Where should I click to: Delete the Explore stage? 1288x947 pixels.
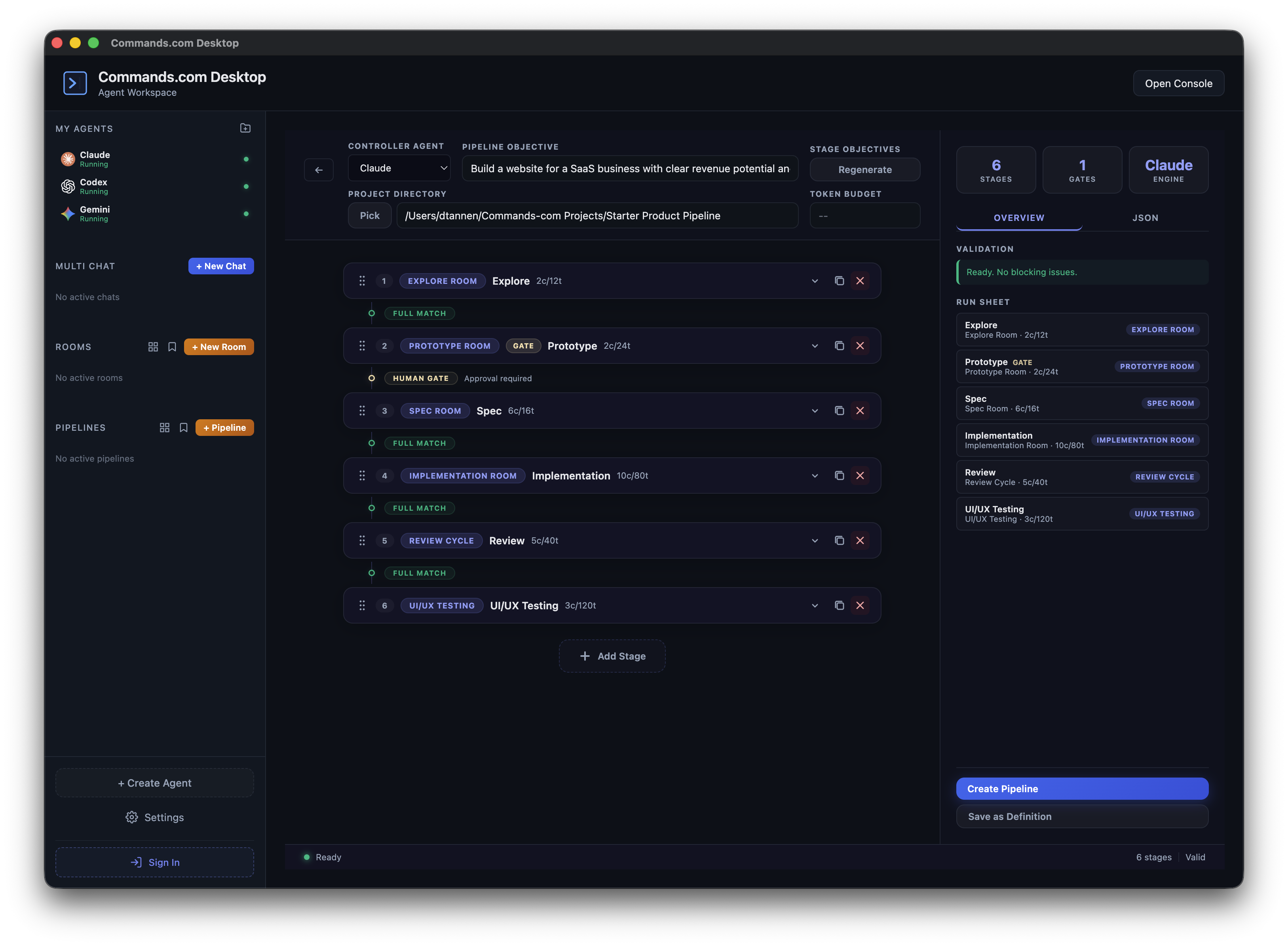click(x=860, y=281)
